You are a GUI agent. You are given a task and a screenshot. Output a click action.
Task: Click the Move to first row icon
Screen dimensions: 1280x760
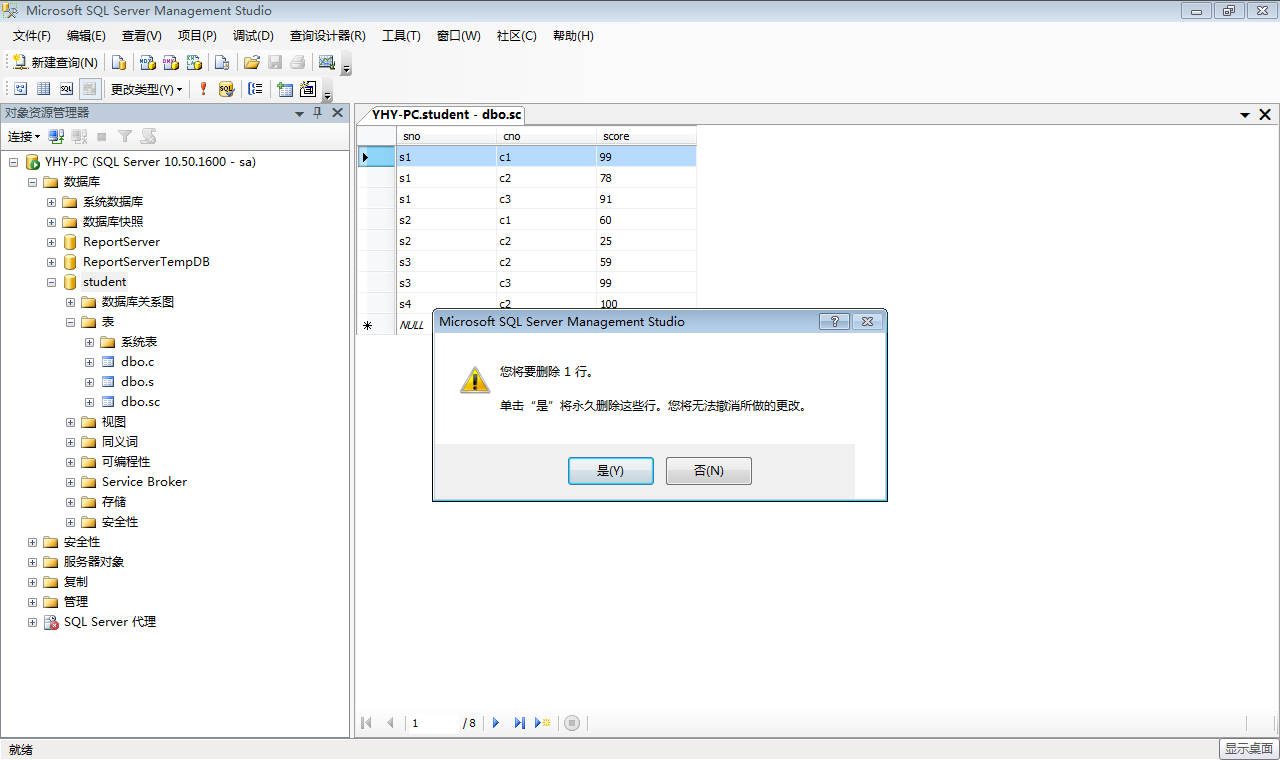[x=366, y=723]
